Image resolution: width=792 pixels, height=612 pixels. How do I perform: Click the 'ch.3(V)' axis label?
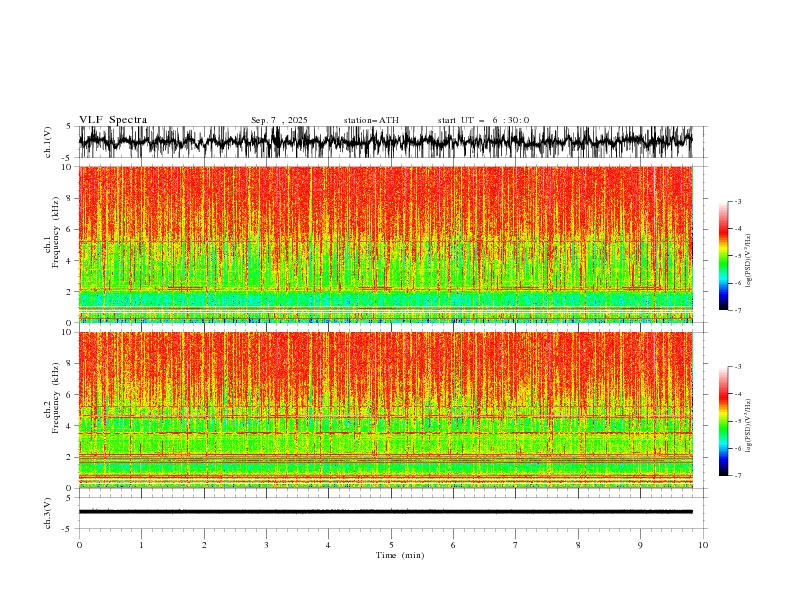pos(48,513)
